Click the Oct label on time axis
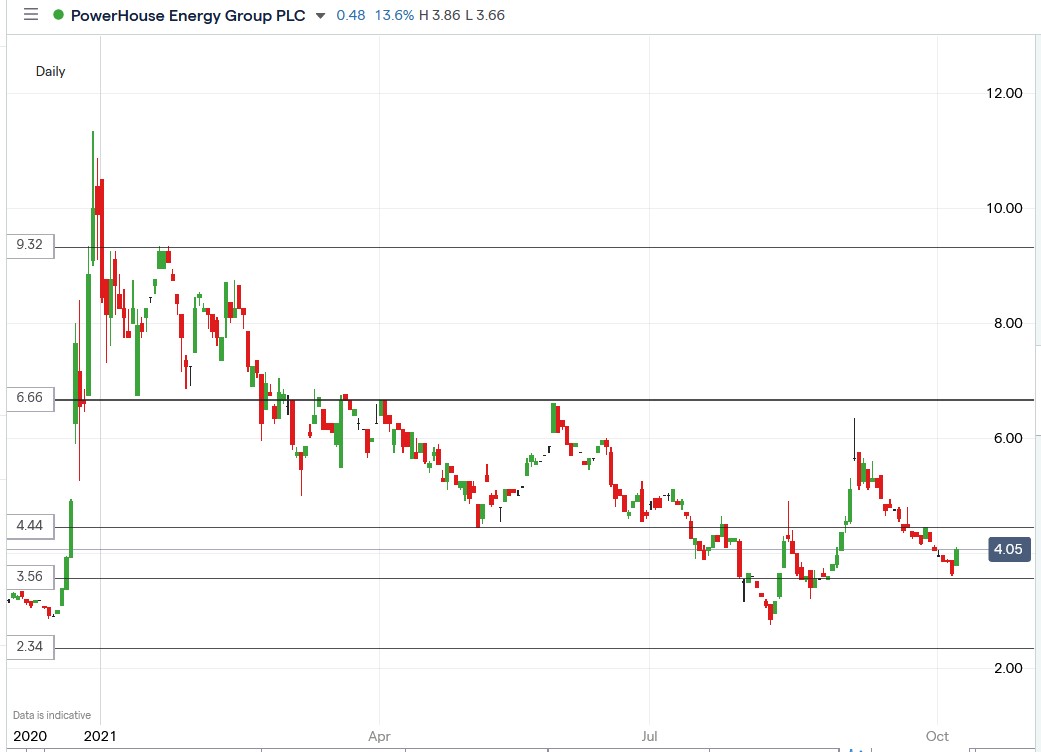This screenshot has height=752, width=1041. click(x=937, y=736)
